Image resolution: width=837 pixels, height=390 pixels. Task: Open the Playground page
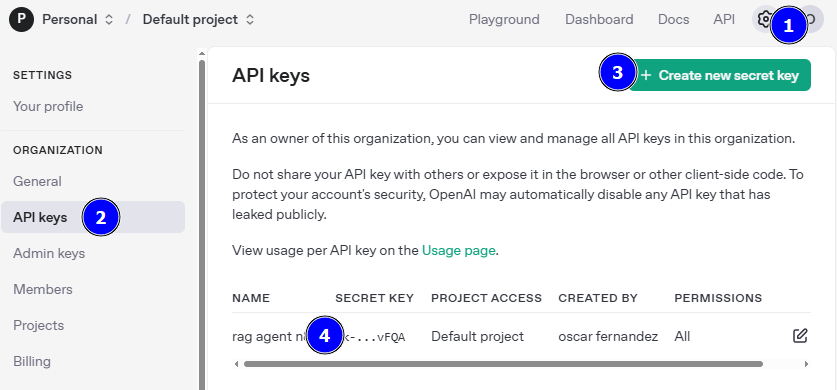pyautogui.click(x=504, y=20)
